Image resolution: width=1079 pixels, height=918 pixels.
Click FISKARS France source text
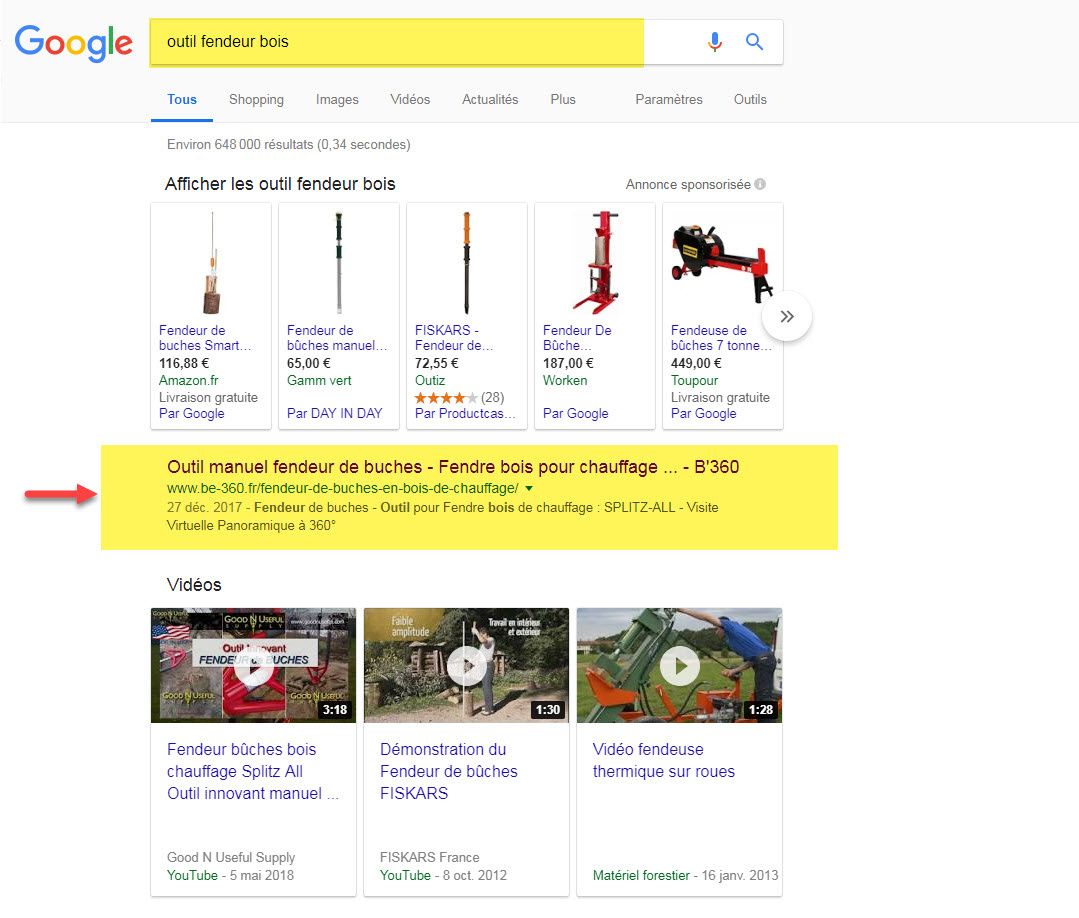pos(429,857)
